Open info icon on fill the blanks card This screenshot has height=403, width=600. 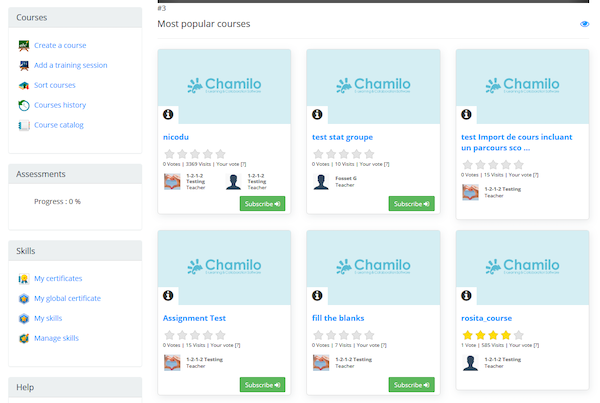317,295
